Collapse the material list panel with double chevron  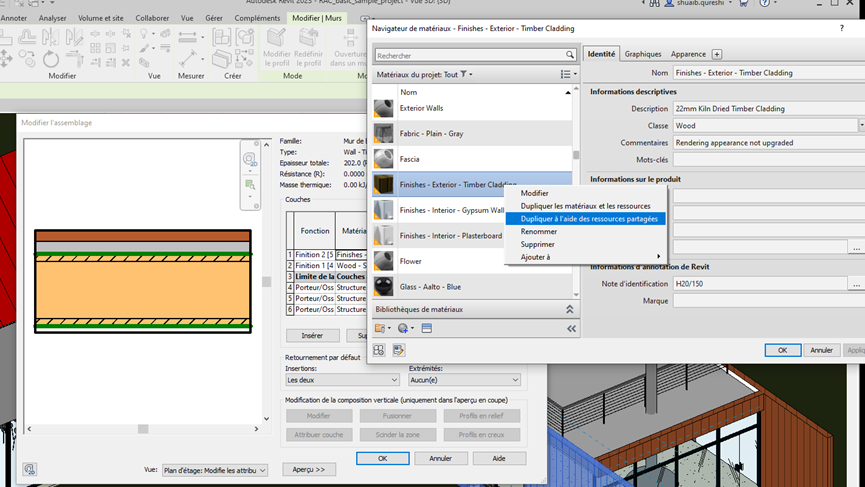[571, 328]
